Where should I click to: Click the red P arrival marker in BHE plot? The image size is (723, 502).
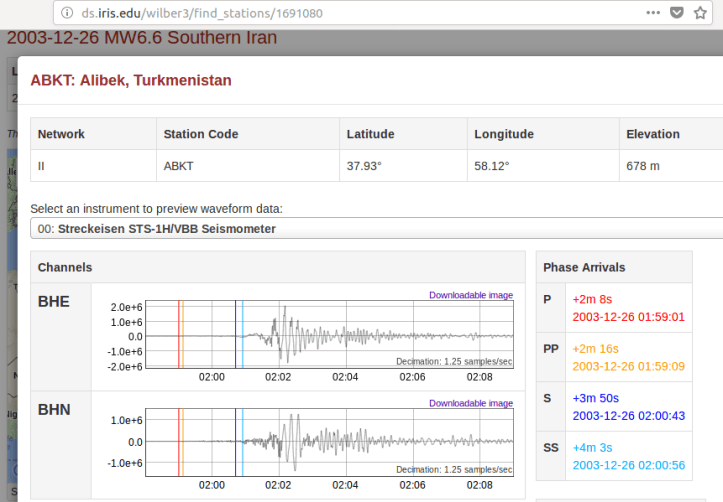178,335
